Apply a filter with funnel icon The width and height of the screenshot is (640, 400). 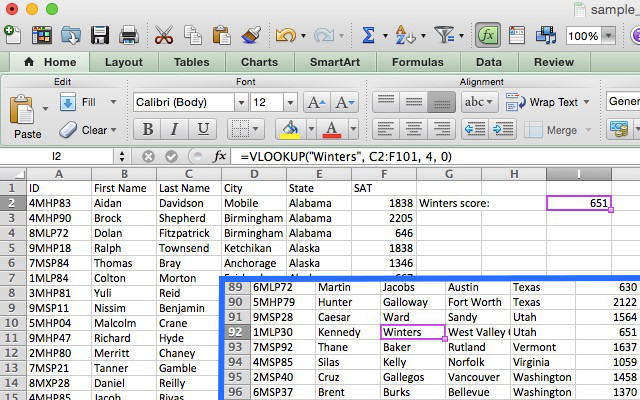444,36
